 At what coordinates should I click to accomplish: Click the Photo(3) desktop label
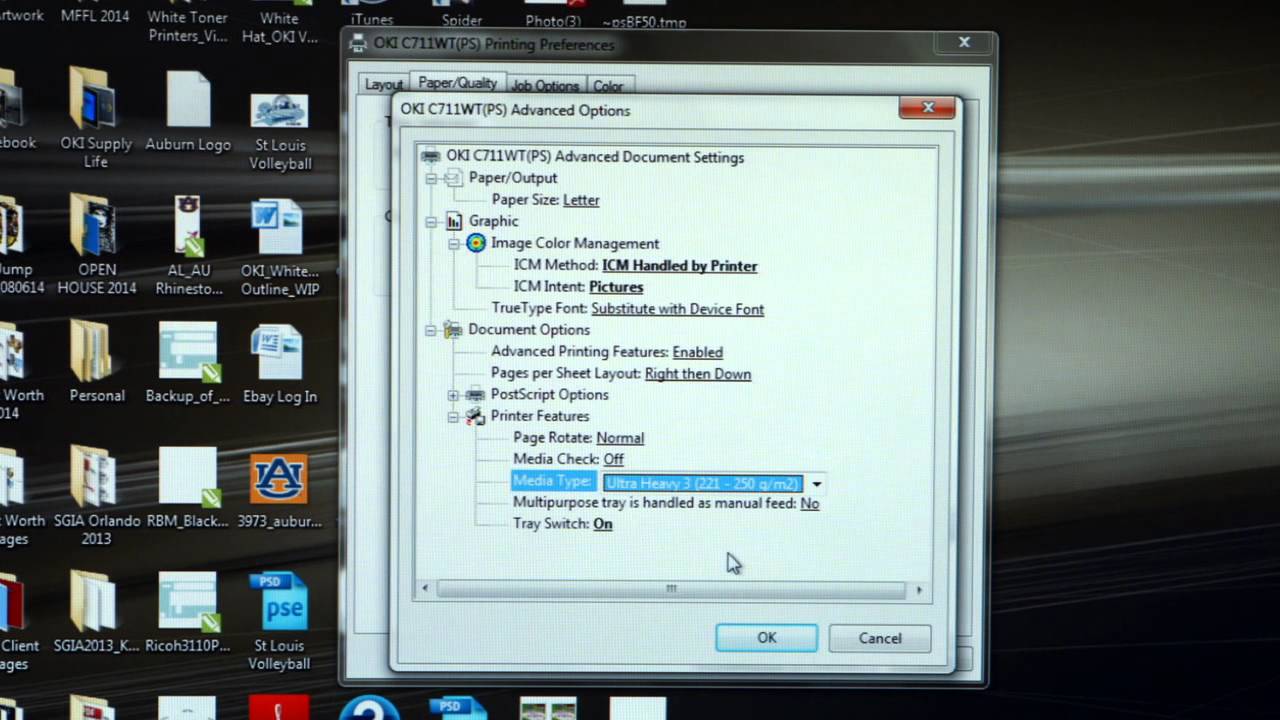pyautogui.click(x=553, y=21)
